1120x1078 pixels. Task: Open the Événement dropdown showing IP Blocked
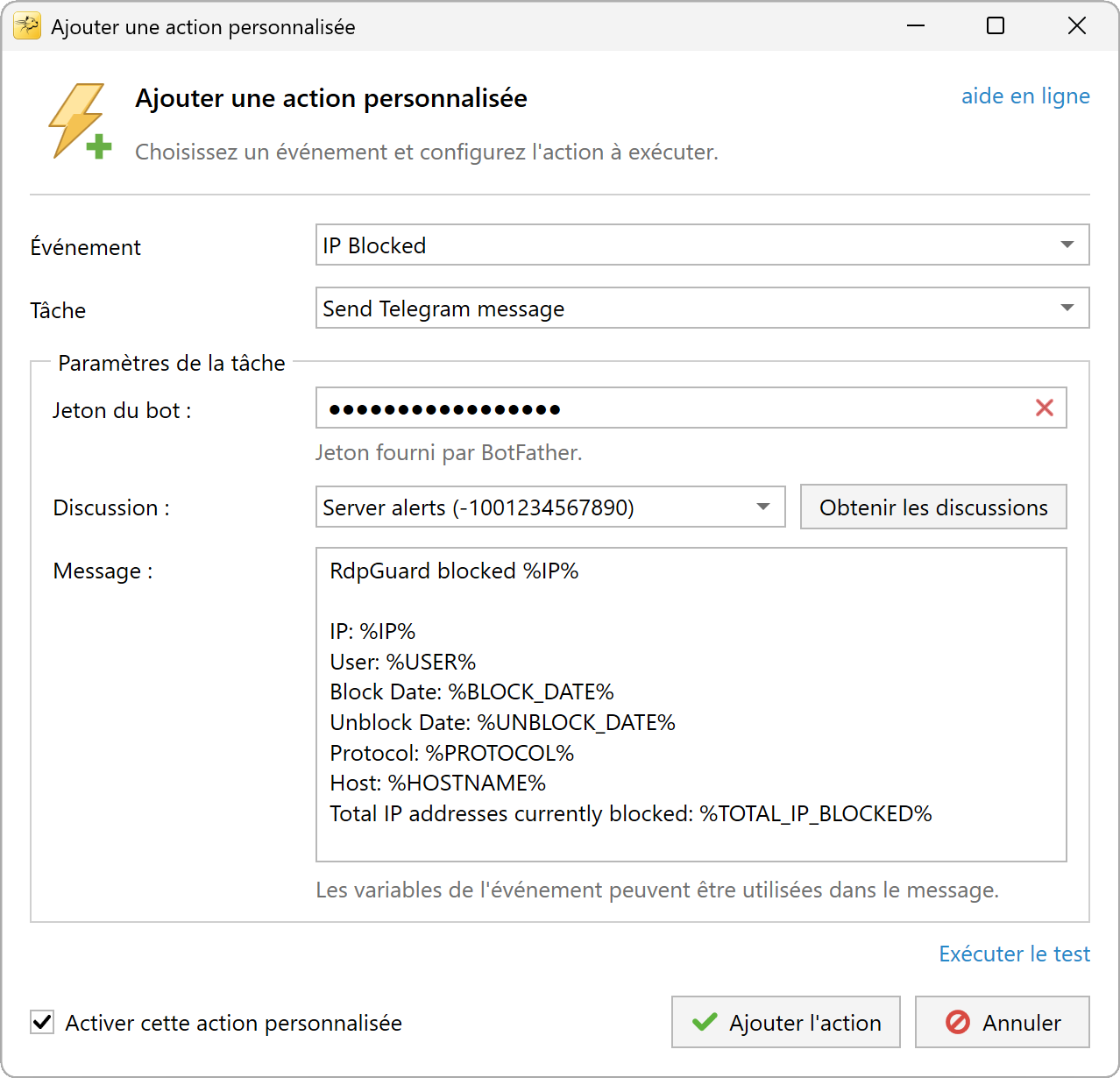pos(702,245)
